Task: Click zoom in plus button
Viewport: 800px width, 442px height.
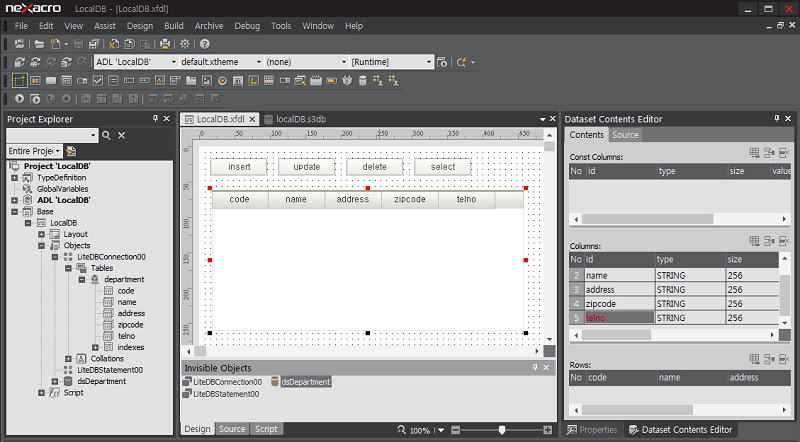Action: click(x=548, y=430)
